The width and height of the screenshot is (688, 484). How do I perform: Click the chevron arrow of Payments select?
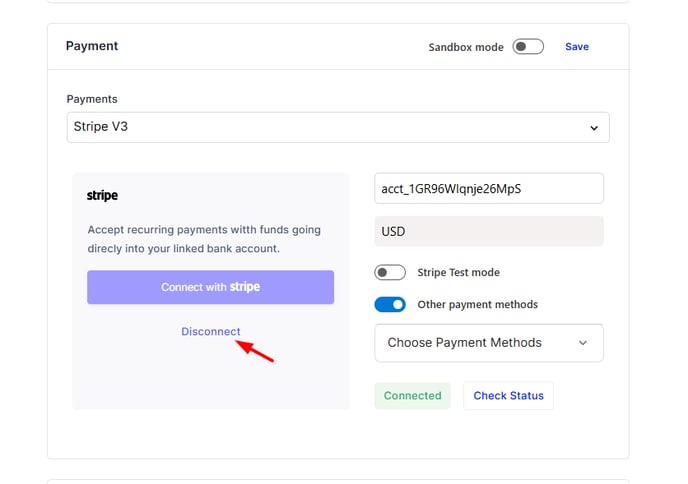[x=594, y=128]
